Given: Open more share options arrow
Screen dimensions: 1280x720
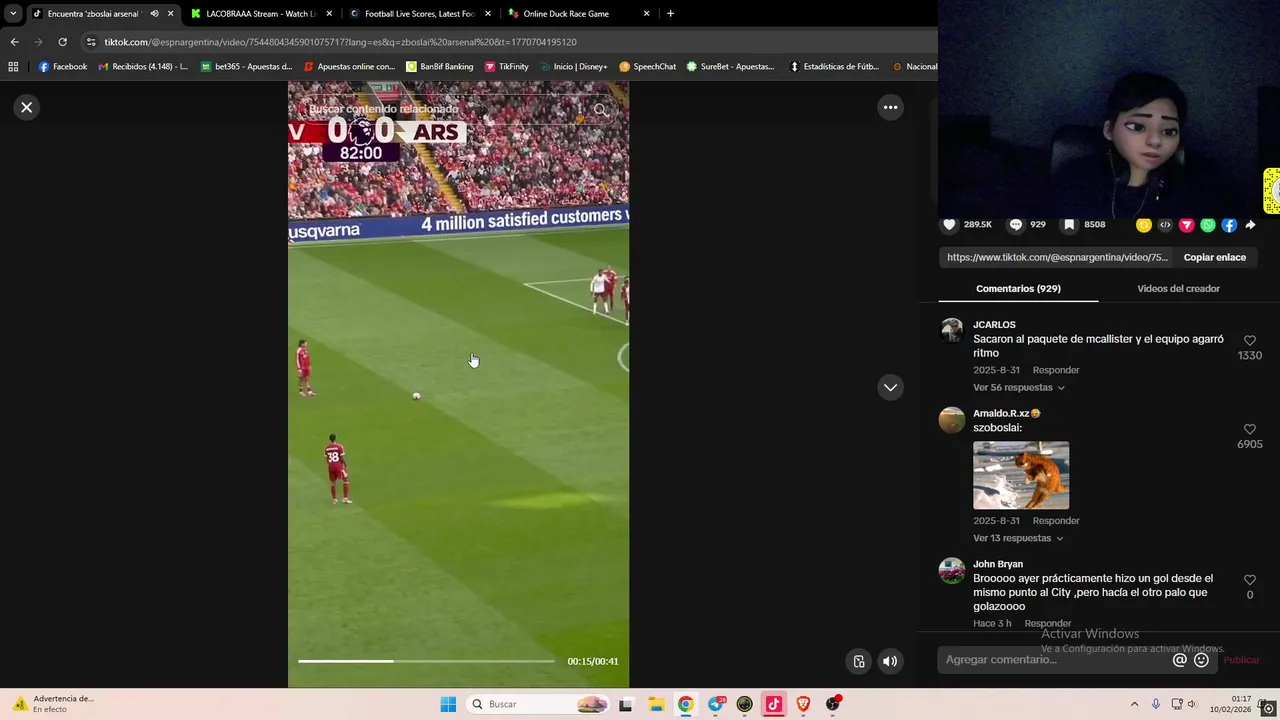Looking at the screenshot, I should click(x=1250, y=225).
